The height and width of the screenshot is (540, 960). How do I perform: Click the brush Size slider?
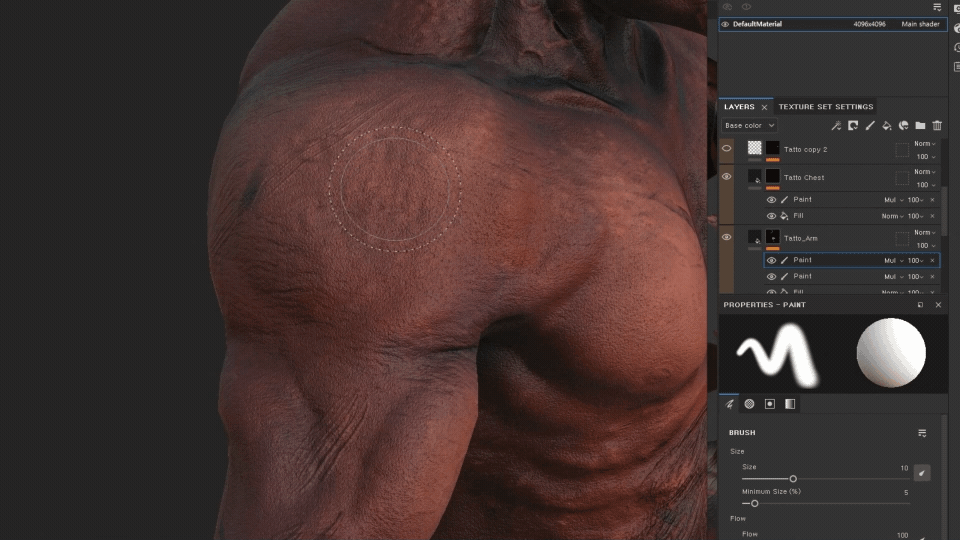coord(825,479)
